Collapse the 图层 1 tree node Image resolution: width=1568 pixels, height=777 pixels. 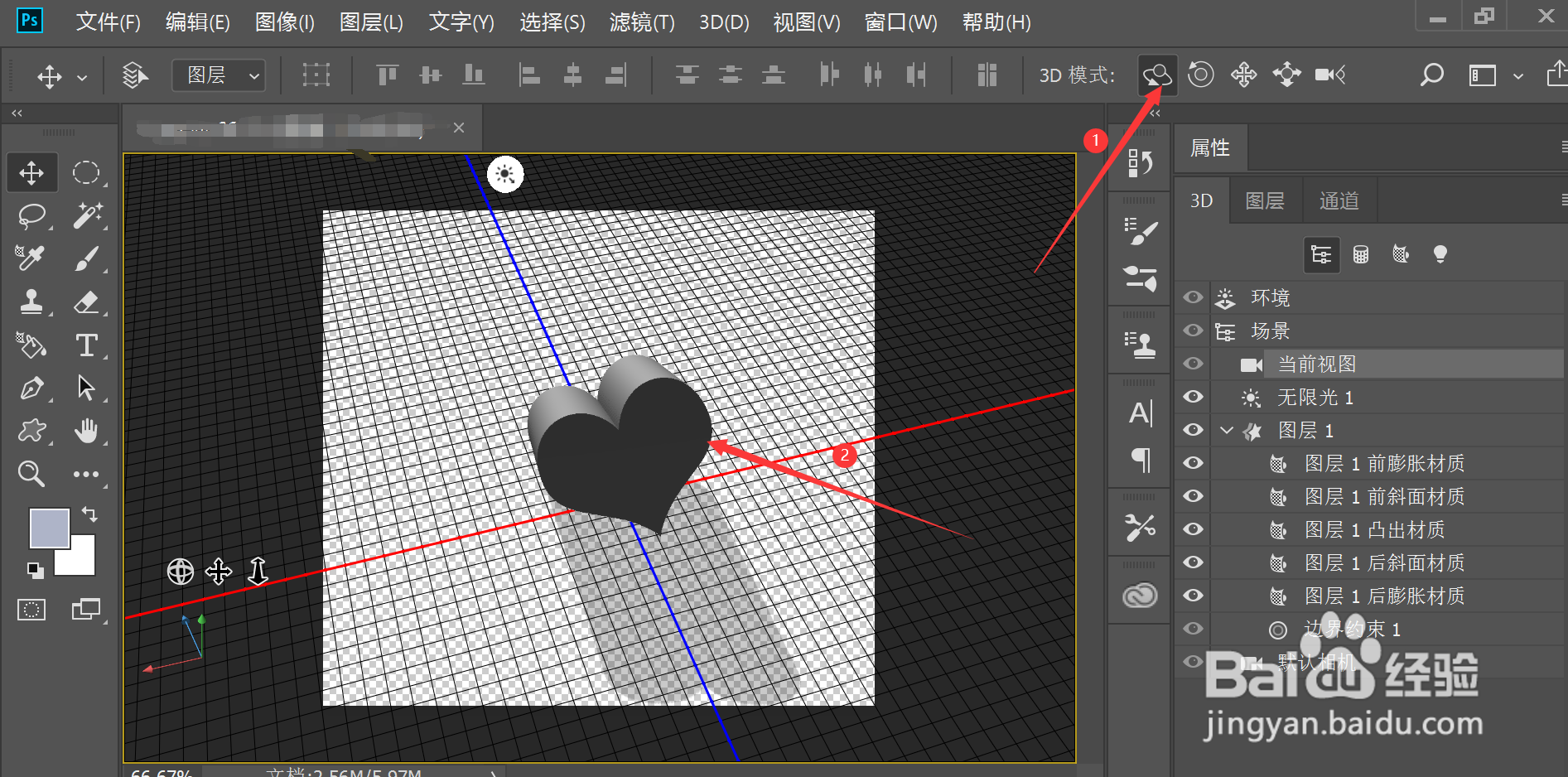(x=1227, y=430)
